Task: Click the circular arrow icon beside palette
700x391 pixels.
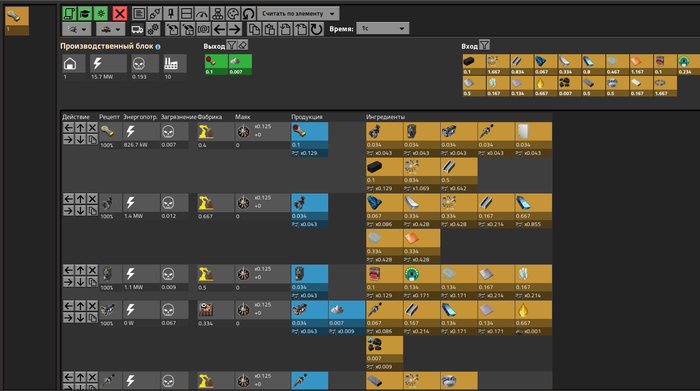Action: (x=249, y=13)
